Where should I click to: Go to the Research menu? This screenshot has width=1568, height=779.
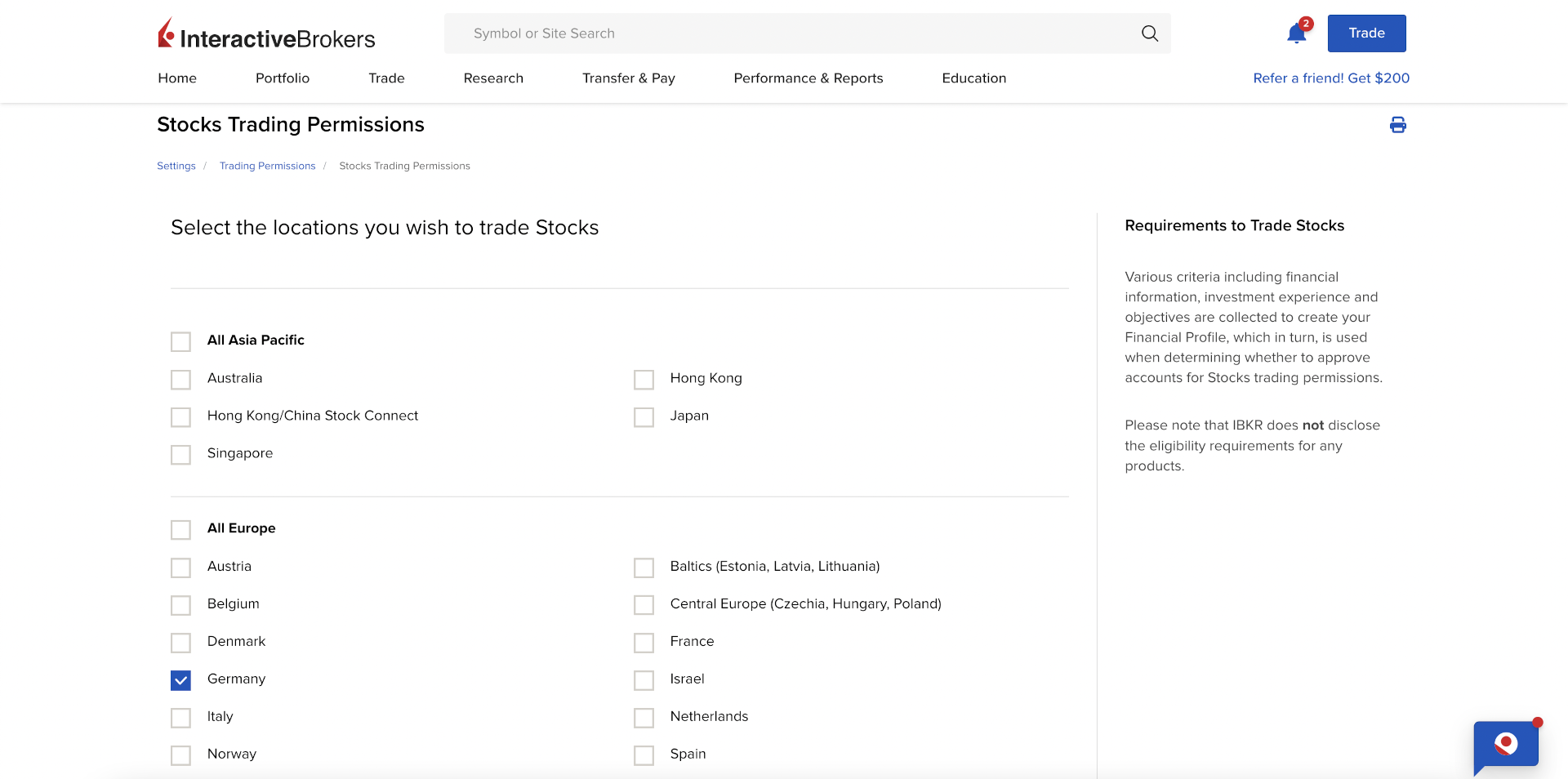tap(493, 78)
